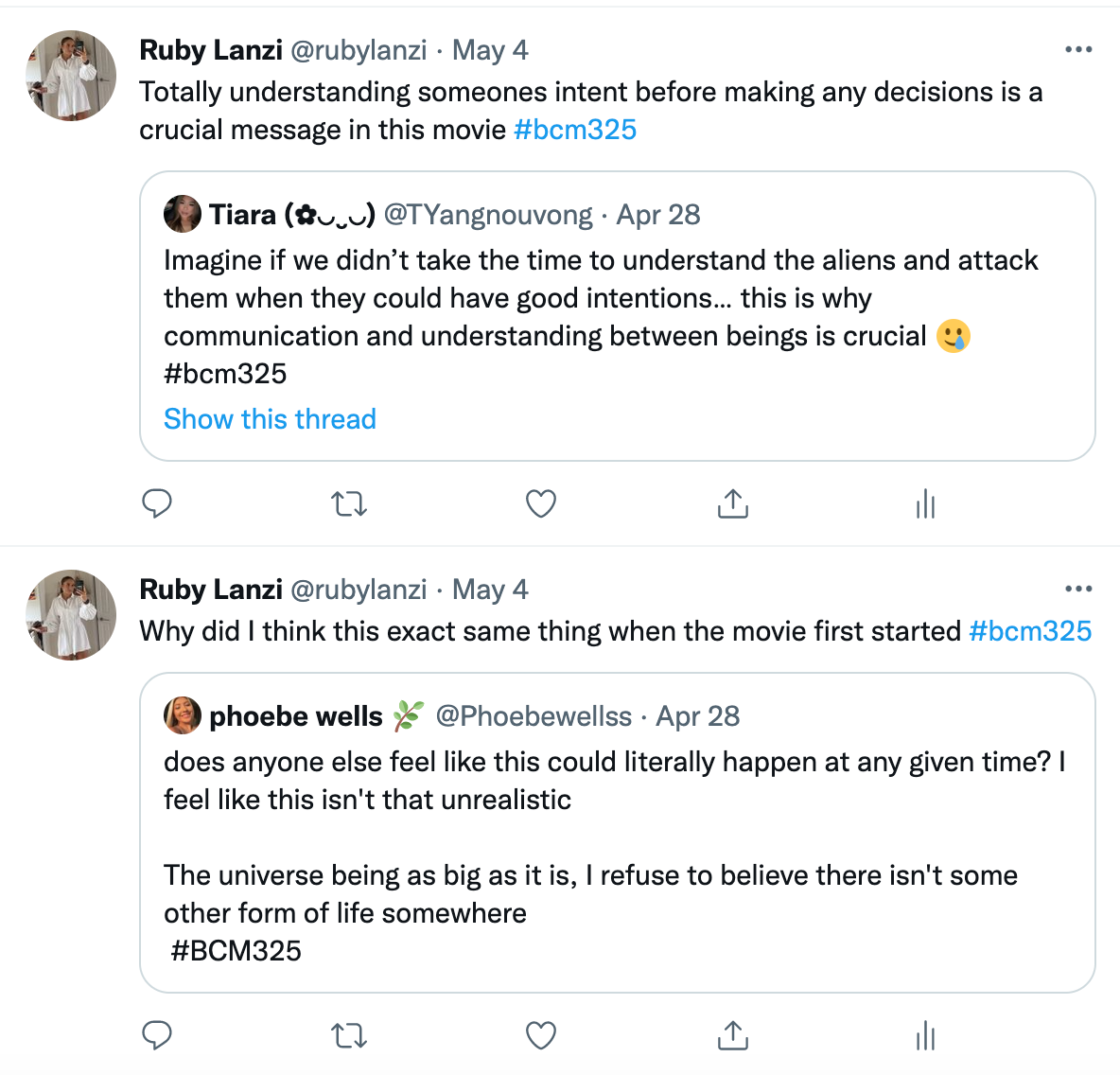Open the May 4 timestamp on first tweet
1120x1075 pixels.
490,50
